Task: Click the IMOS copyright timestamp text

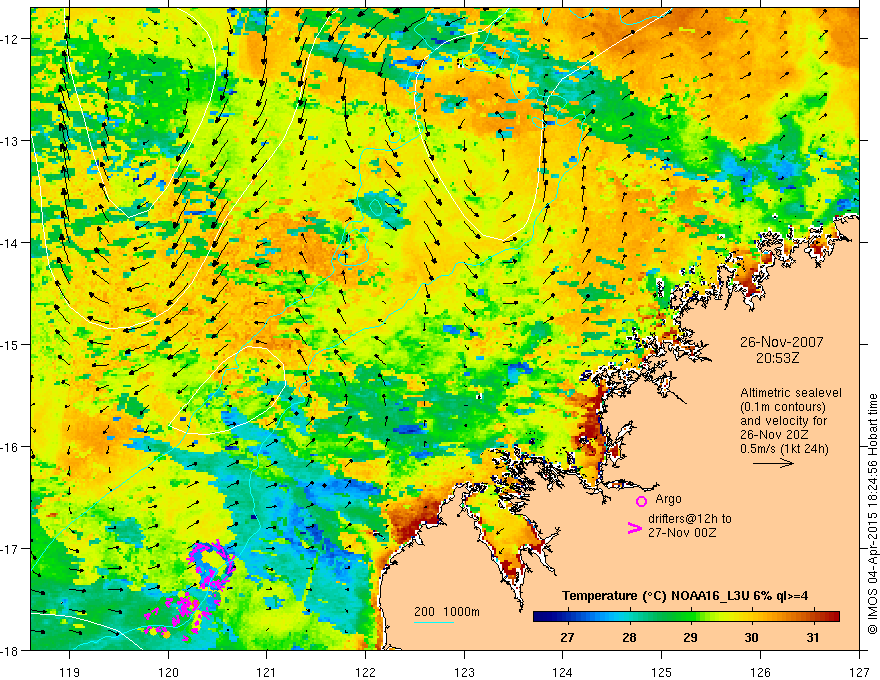Action: tap(872, 513)
